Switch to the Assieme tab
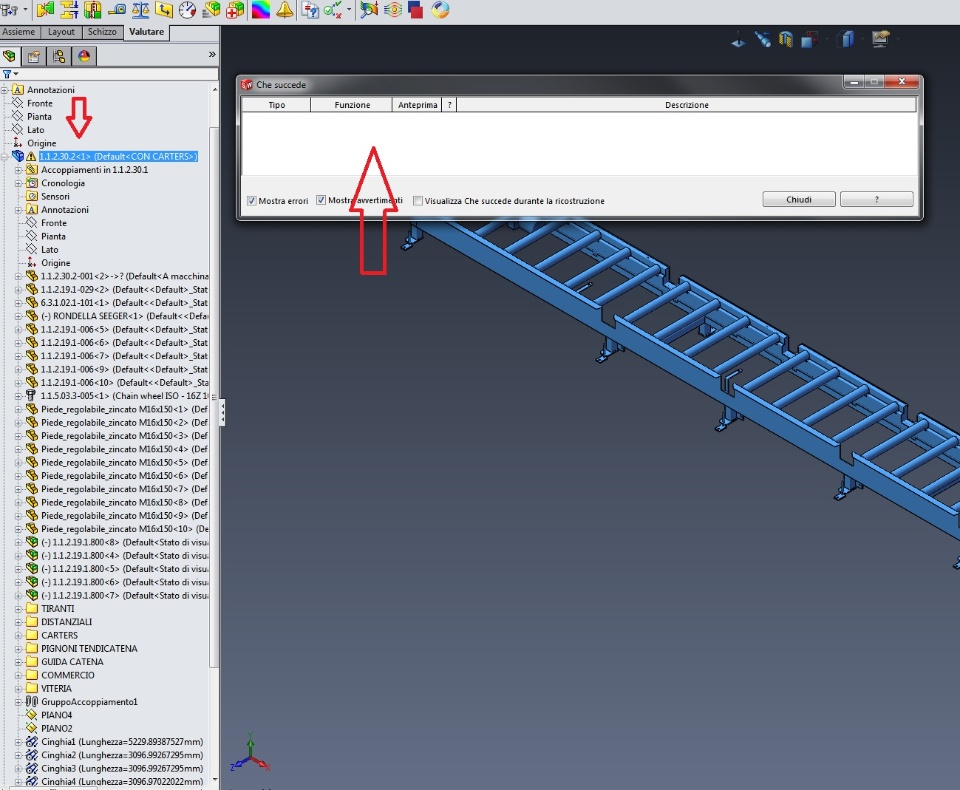Image resolution: width=960 pixels, height=790 pixels. (x=18, y=32)
